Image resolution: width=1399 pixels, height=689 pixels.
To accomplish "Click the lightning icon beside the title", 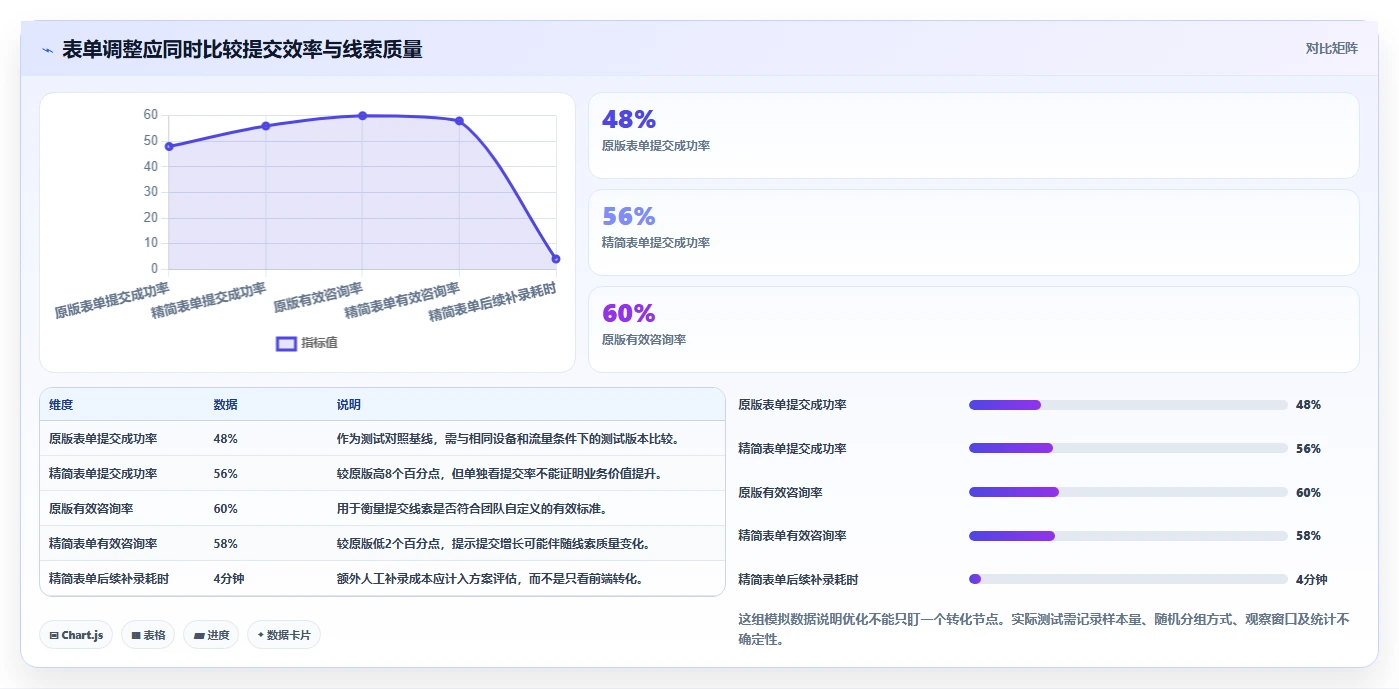I will [47, 50].
